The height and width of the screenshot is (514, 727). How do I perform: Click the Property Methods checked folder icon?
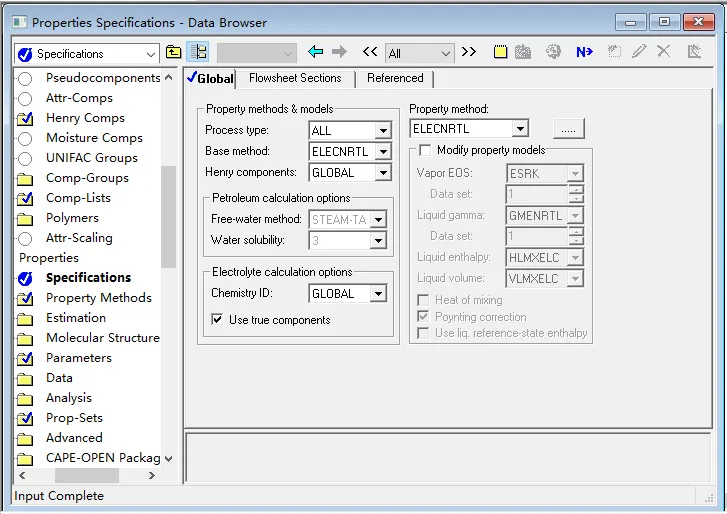[25, 298]
